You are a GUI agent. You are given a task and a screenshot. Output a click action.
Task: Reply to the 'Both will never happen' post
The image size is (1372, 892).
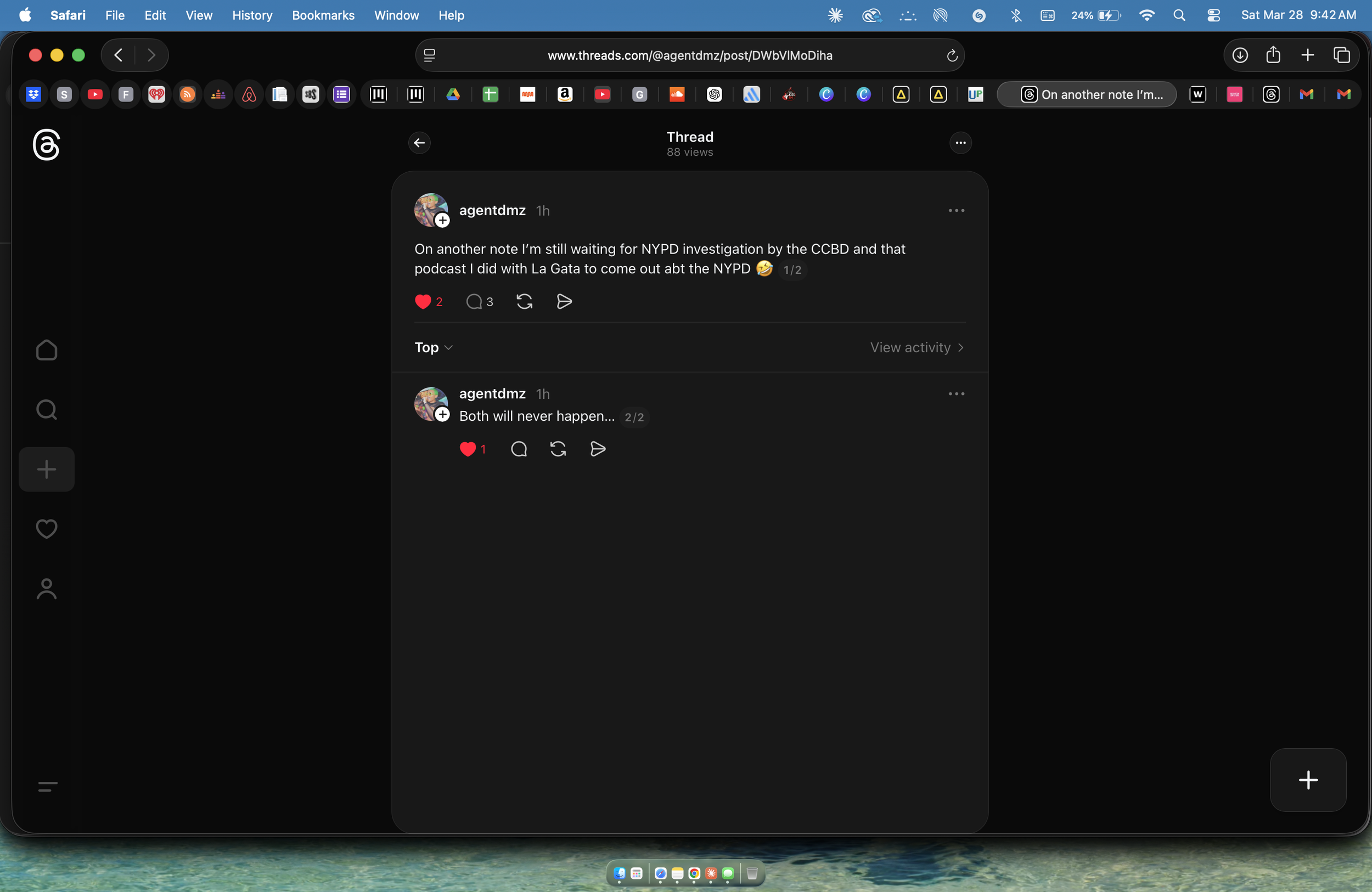518,449
